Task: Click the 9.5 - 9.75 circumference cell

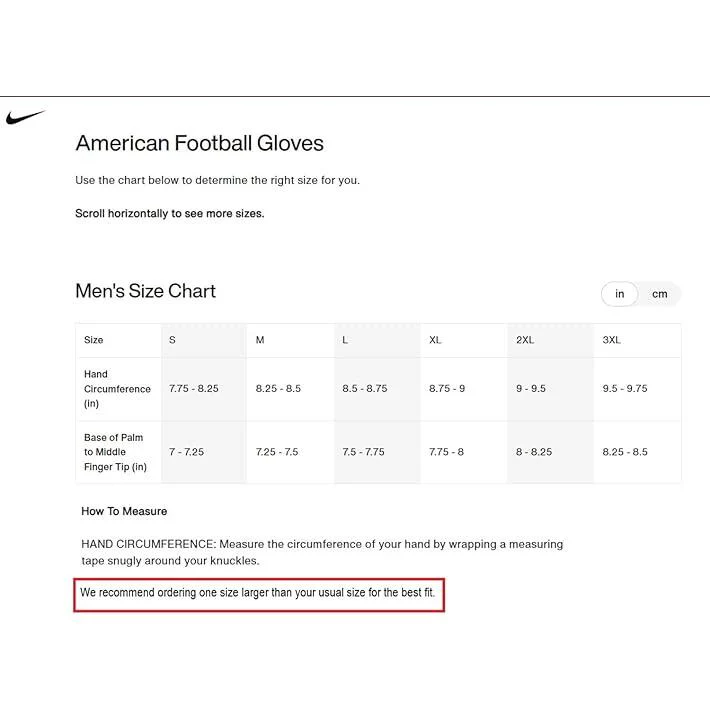Action: (625, 389)
